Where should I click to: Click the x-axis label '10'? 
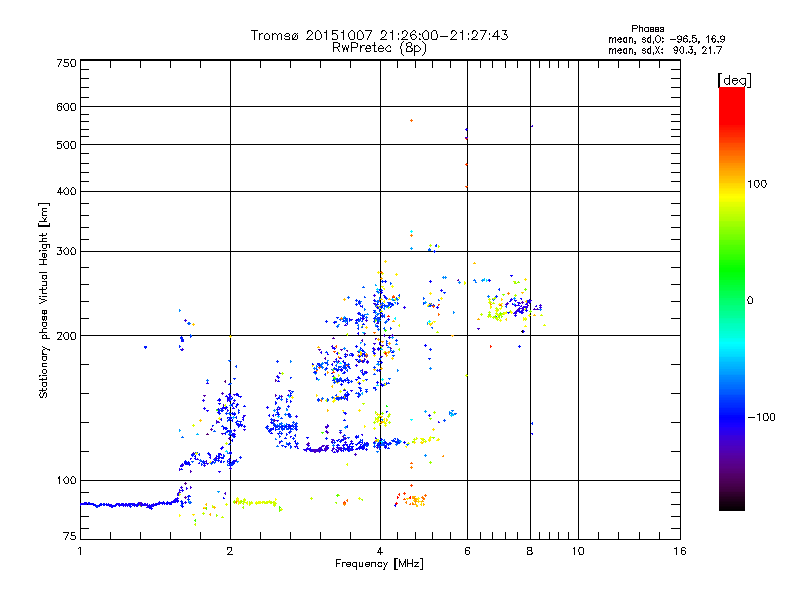(x=578, y=551)
